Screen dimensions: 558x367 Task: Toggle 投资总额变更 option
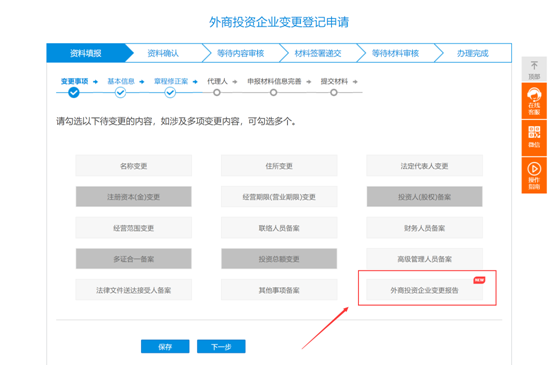tap(279, 259)
